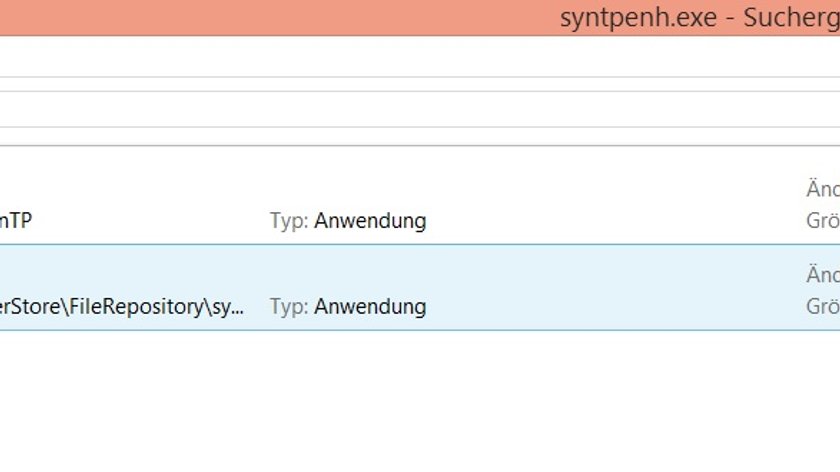This screenshot has width=840, height=472.
Task: Click the empty address bar strip above results
Action: 420,109
